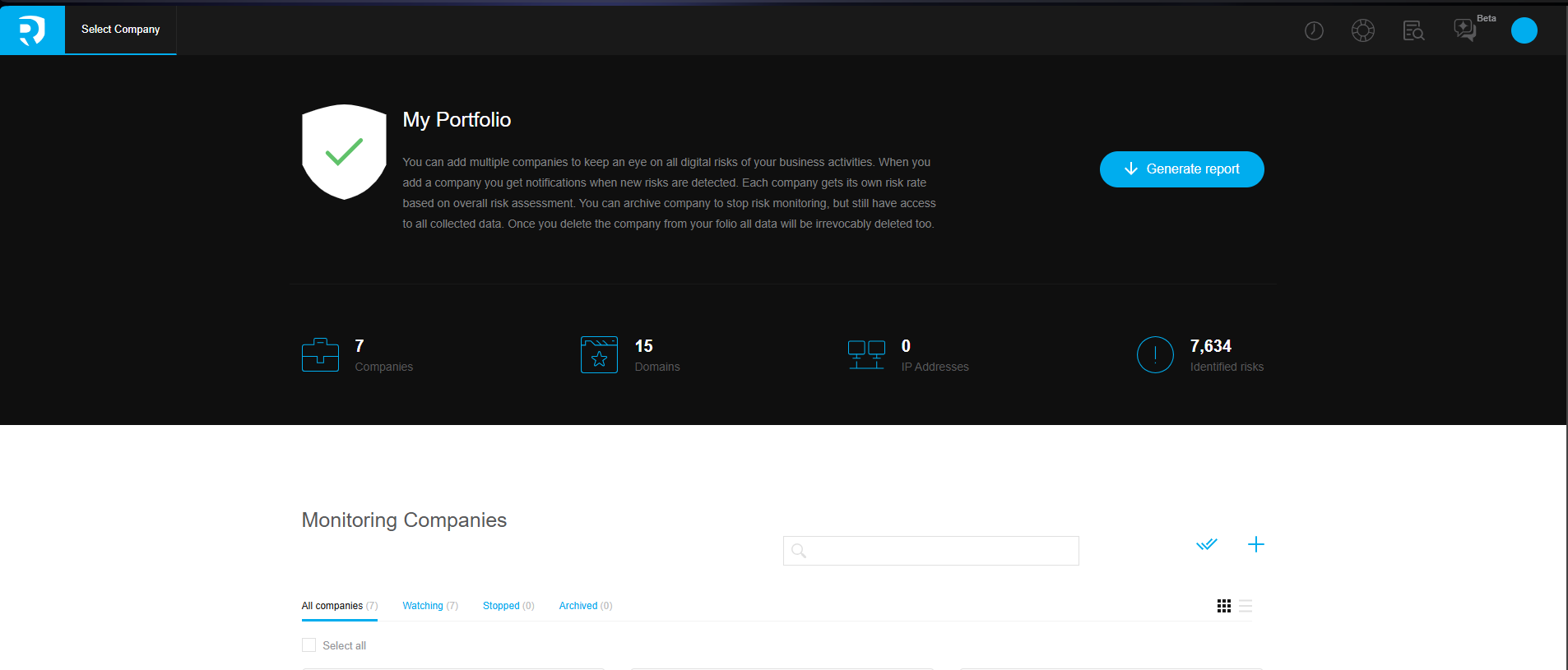
Task: Open the Select Company tab
Action: pyautogui.click(x=121, y=30)
